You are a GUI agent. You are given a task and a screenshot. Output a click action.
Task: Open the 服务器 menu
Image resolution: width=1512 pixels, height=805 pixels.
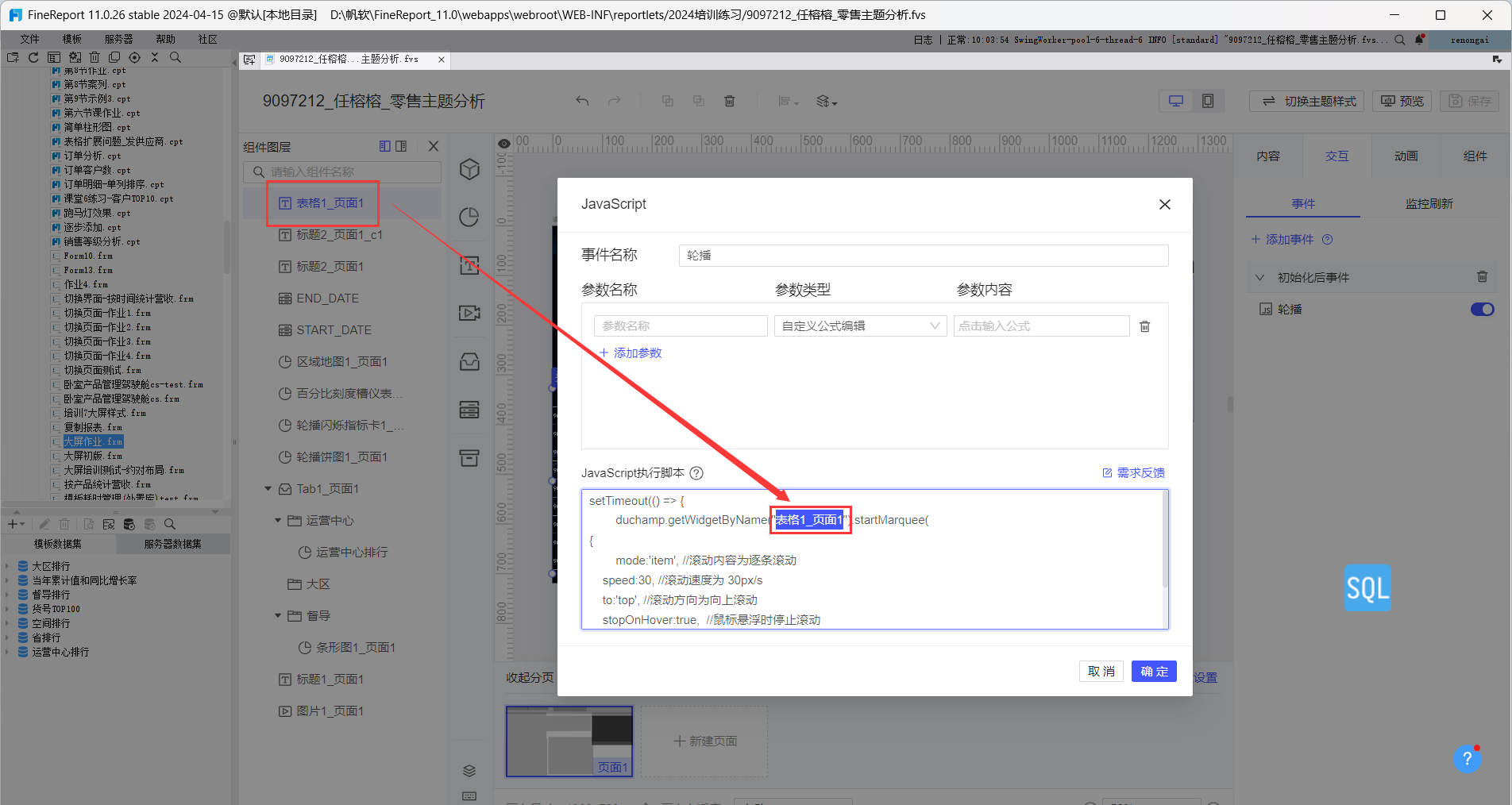(x=119, y=39)
